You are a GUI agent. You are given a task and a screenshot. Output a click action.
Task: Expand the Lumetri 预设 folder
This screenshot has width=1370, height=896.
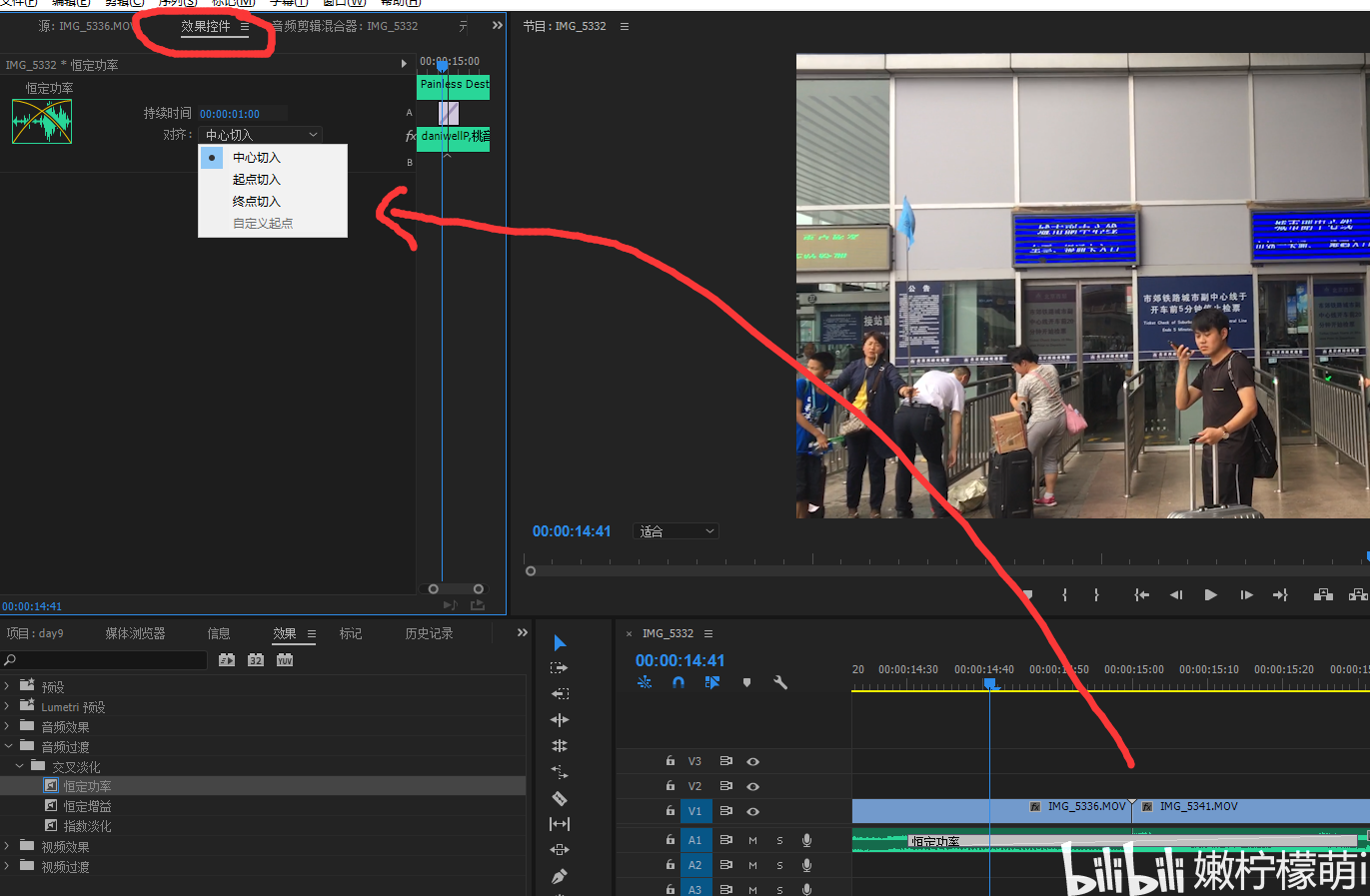7,706
